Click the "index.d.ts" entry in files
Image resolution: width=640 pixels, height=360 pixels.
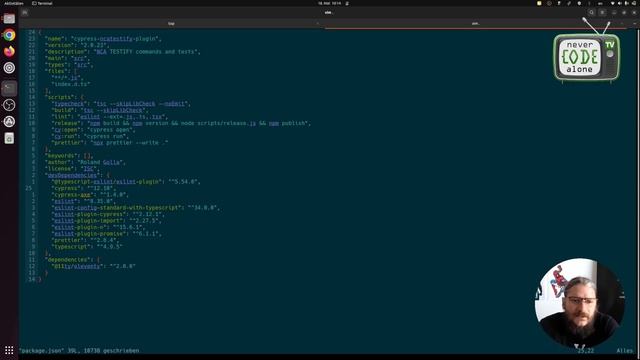pyautogui.click(x=71, y=84)
